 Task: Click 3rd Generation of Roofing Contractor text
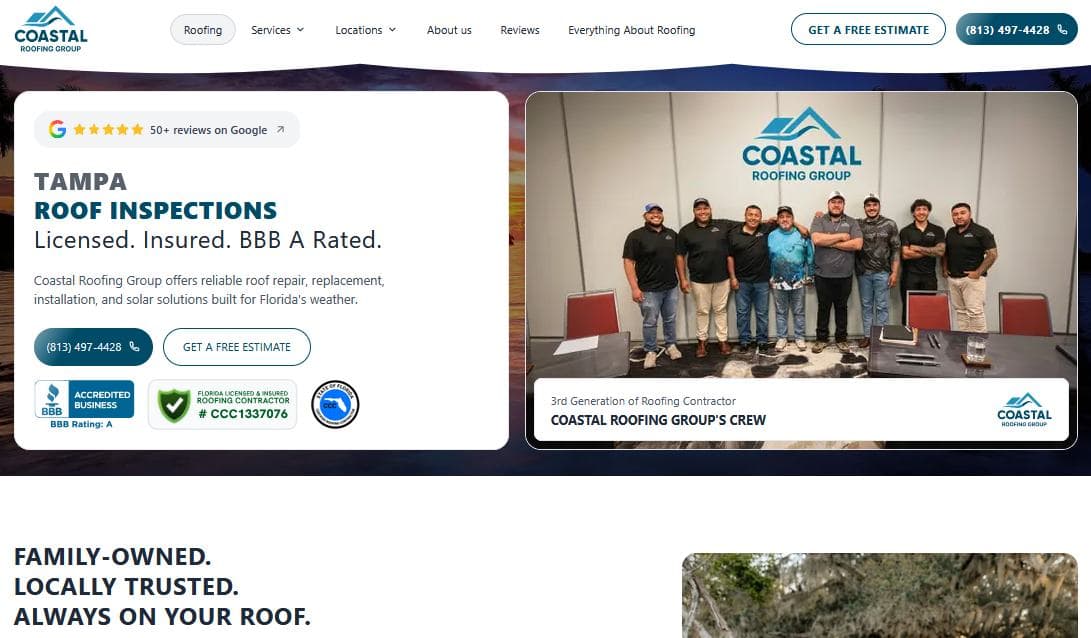pos(643,401)
